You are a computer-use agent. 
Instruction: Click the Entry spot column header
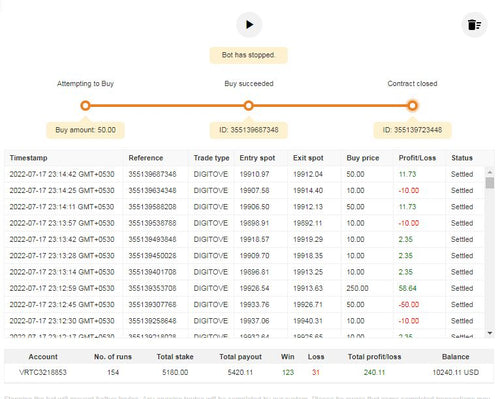tap(257, 158)
